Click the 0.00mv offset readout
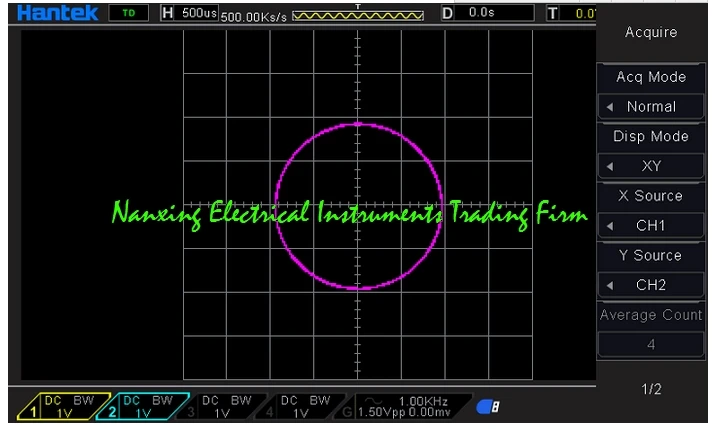 (429, 412)
